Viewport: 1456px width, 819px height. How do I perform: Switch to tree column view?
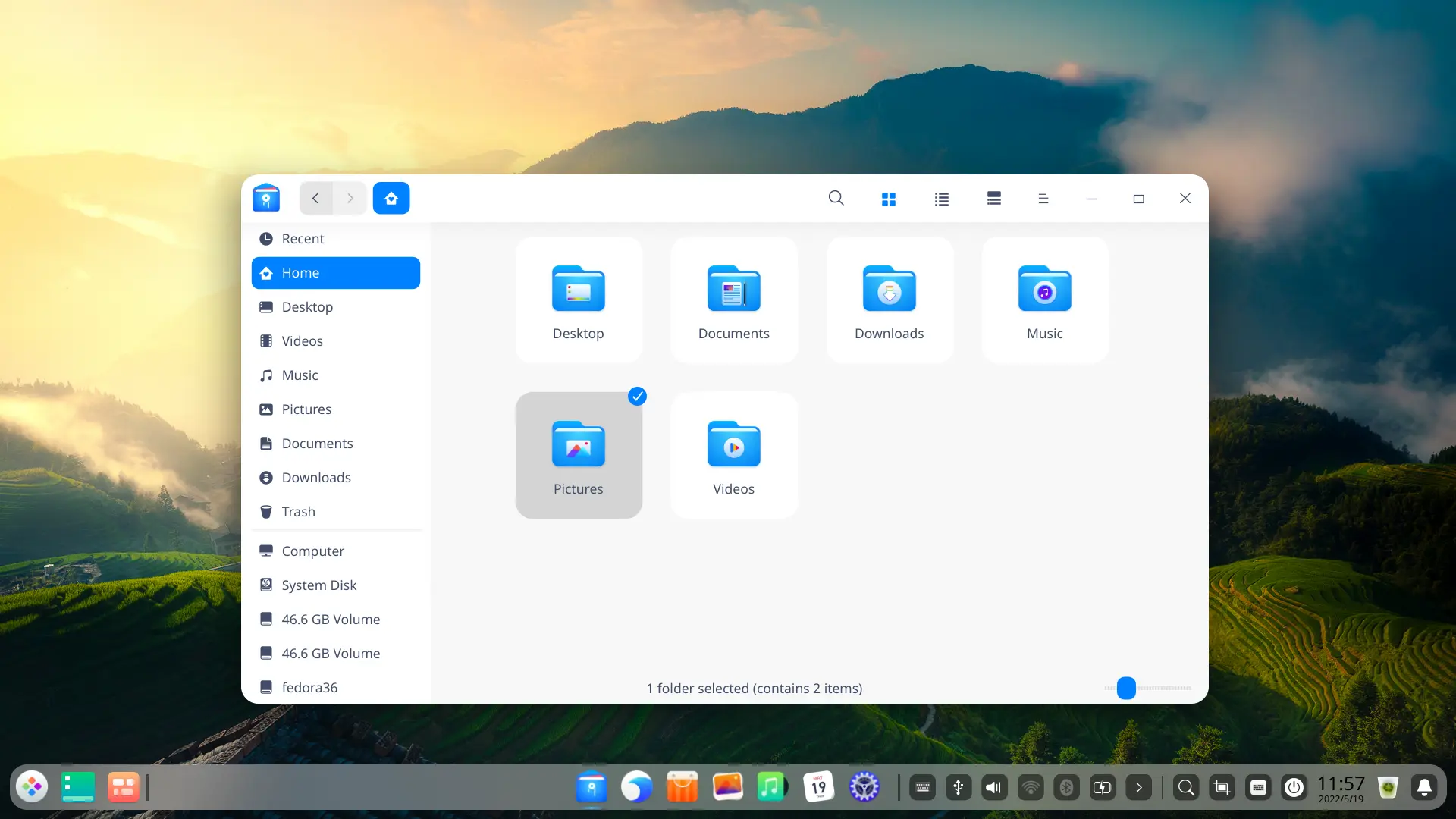pos(993,199)
